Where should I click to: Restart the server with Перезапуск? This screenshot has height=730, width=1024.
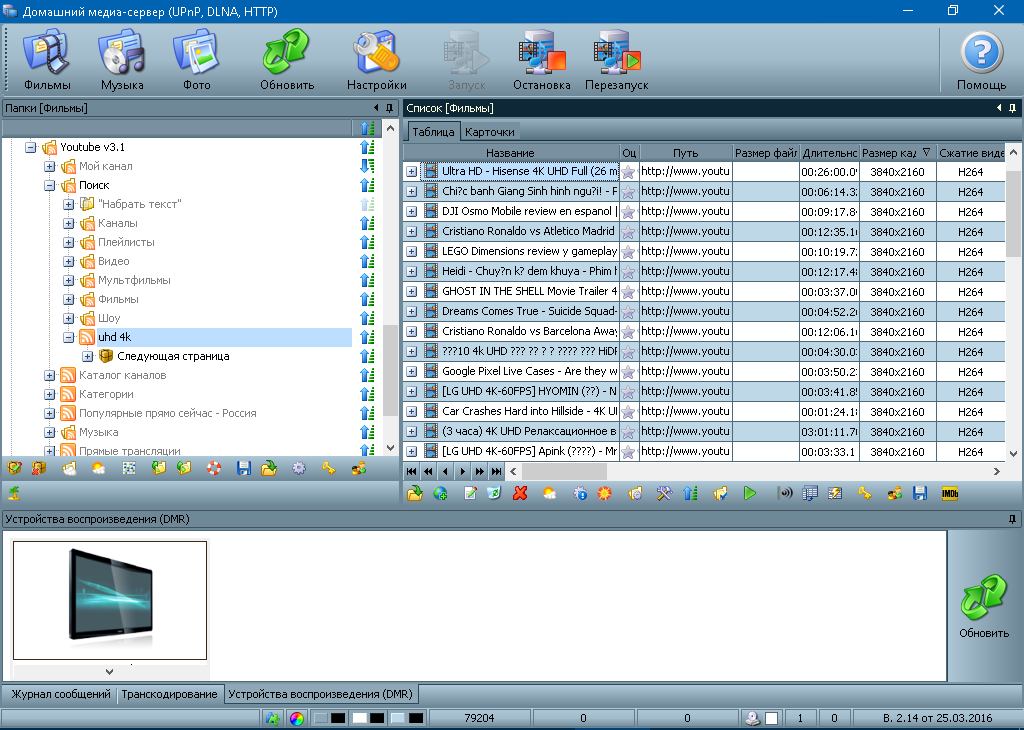616,58
